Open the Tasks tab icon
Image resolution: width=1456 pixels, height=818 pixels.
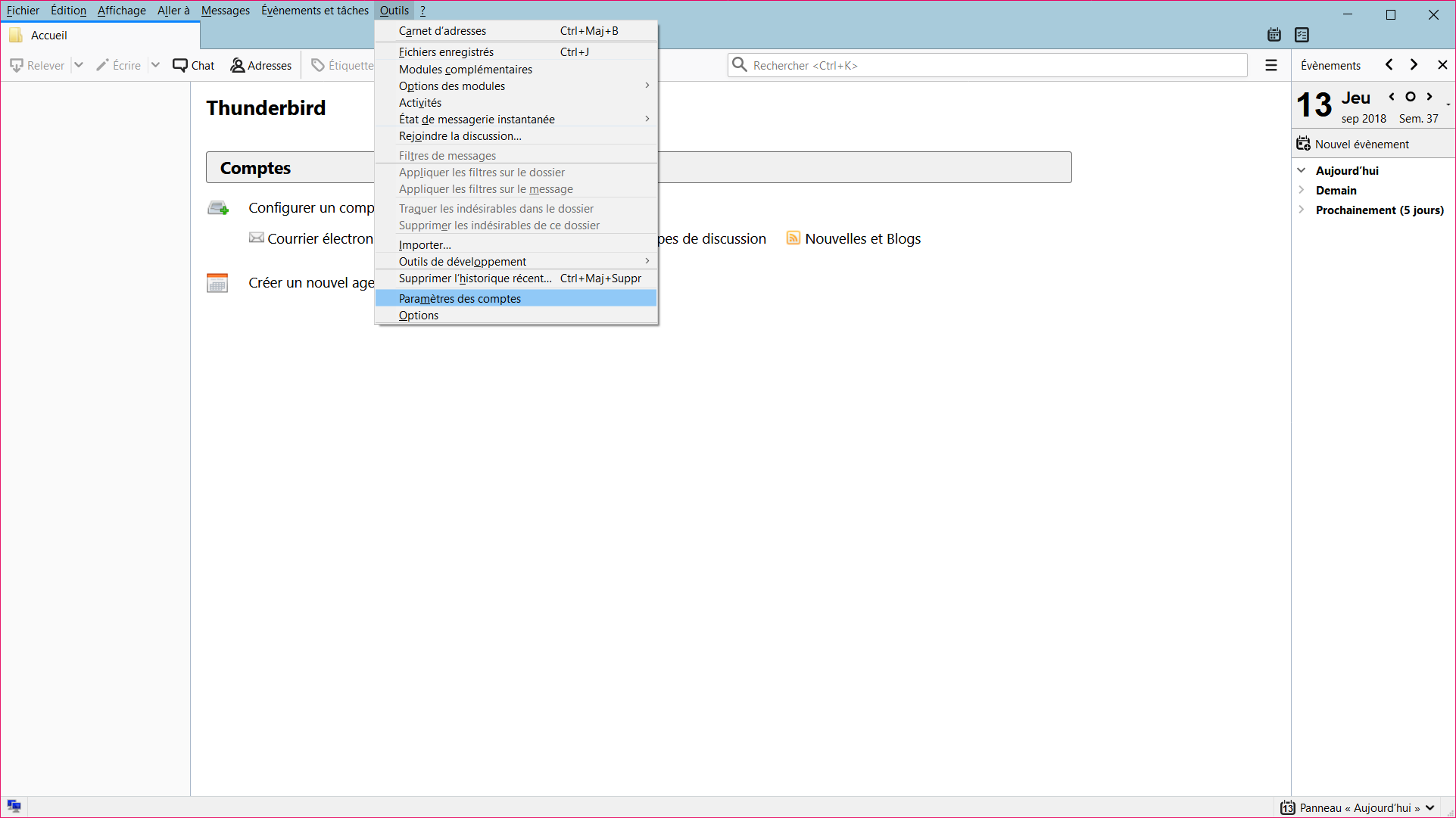pyautogui.click(x=1302, y=35)
